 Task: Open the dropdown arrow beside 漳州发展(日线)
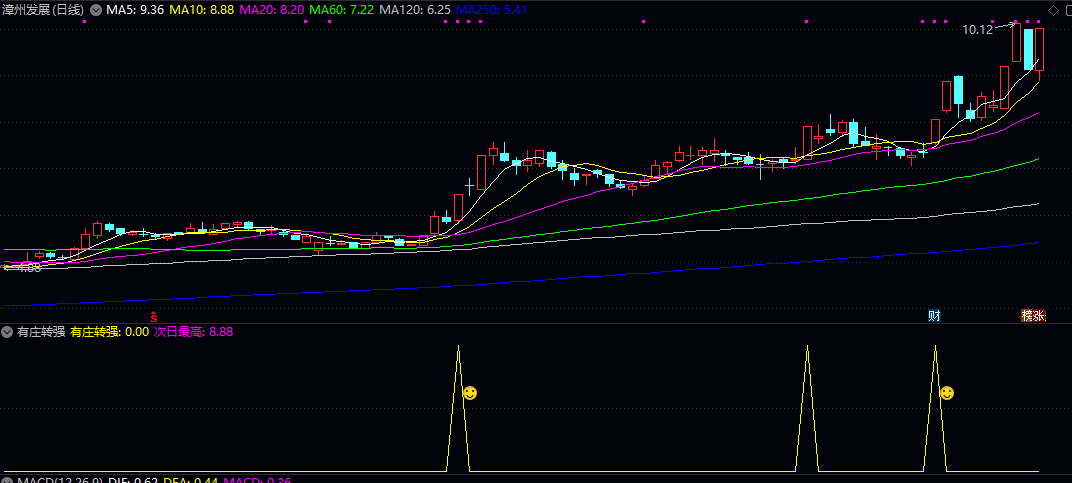95,10
